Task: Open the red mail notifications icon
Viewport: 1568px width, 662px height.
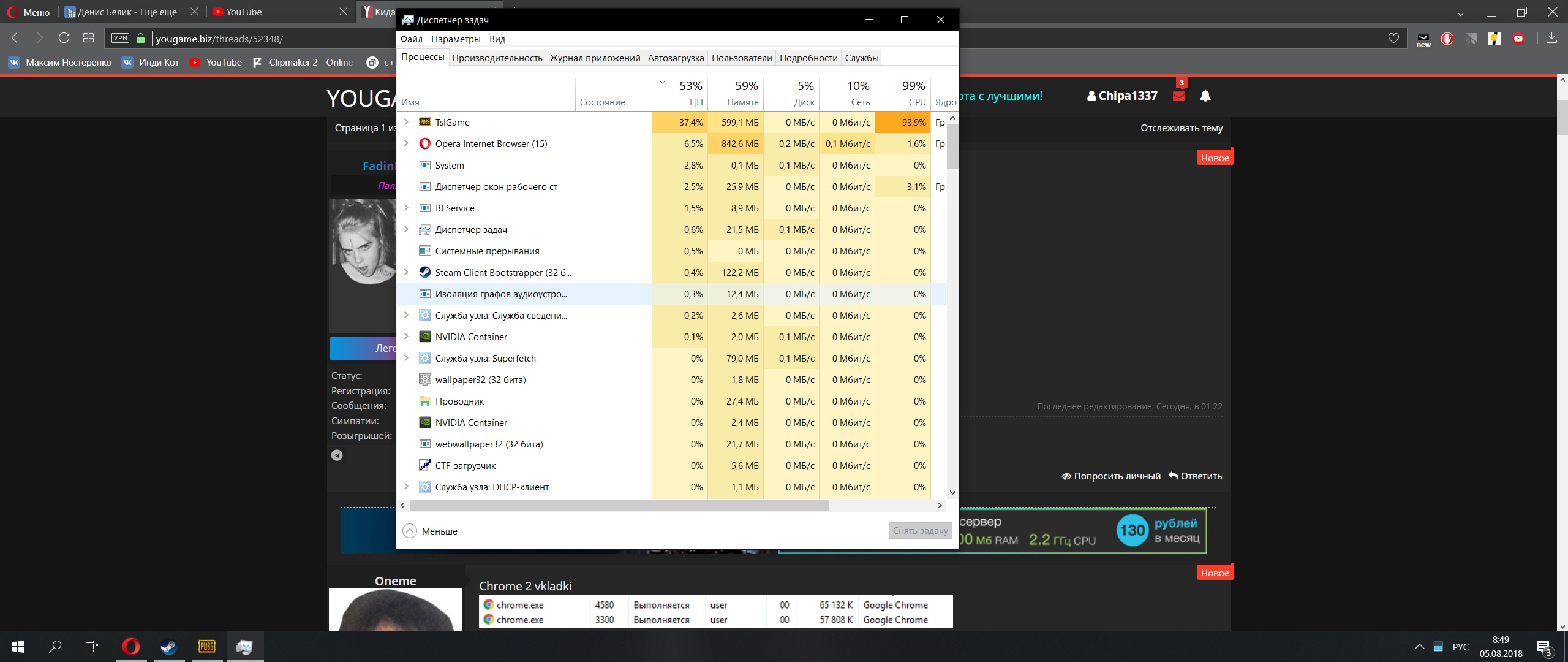Action: point(1178,96)
